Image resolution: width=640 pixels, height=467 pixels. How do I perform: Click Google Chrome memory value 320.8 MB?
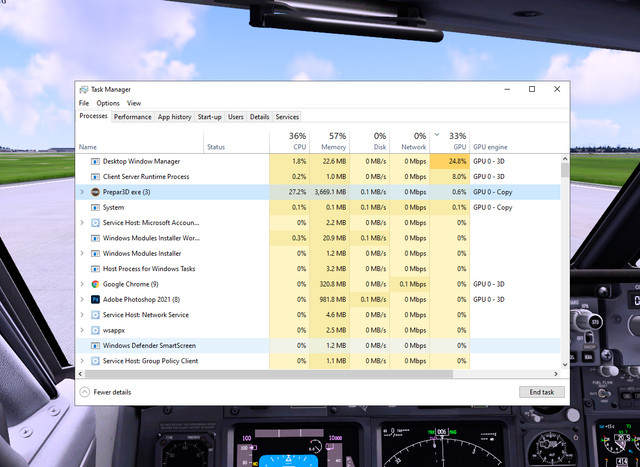333,284
